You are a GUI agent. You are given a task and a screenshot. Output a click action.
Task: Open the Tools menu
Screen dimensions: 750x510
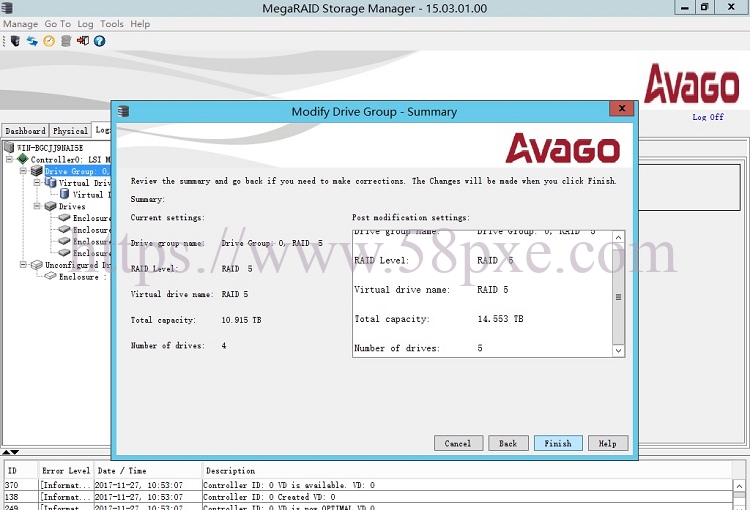(111, 24)
